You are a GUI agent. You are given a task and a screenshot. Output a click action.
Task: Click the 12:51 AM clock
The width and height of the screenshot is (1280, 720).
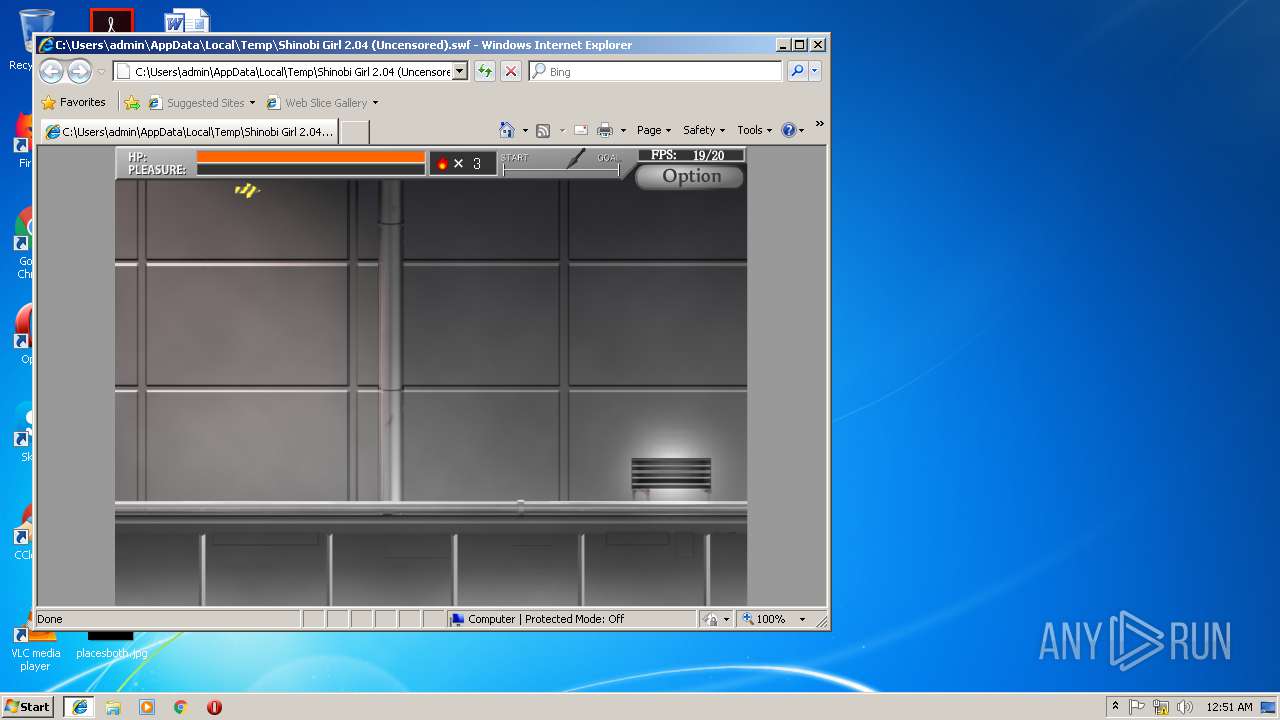[1229, 707]
